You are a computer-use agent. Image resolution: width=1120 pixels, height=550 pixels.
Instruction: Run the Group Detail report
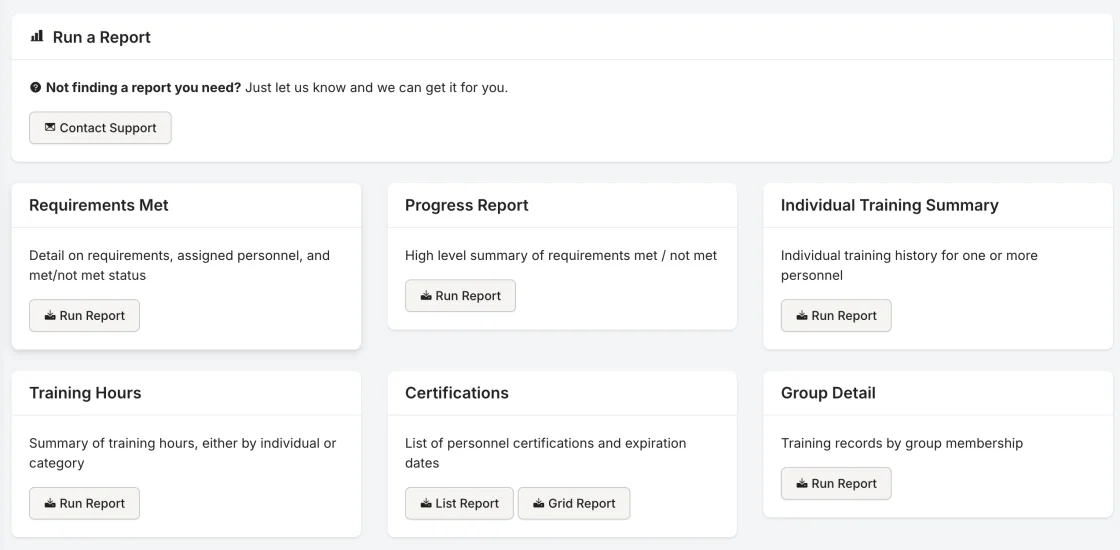click(836, 484)
